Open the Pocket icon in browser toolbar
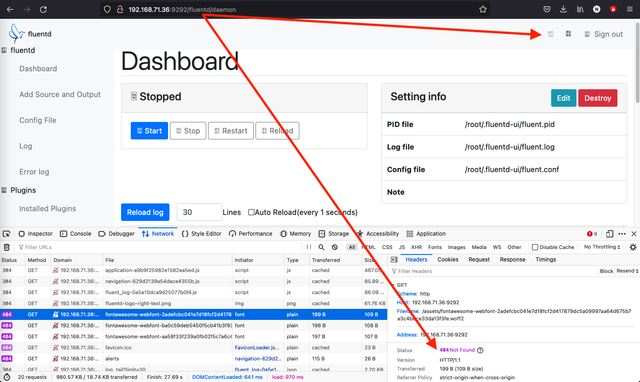Screen dimensions: 640x382 pyautogui.click(x=547, y=9)
